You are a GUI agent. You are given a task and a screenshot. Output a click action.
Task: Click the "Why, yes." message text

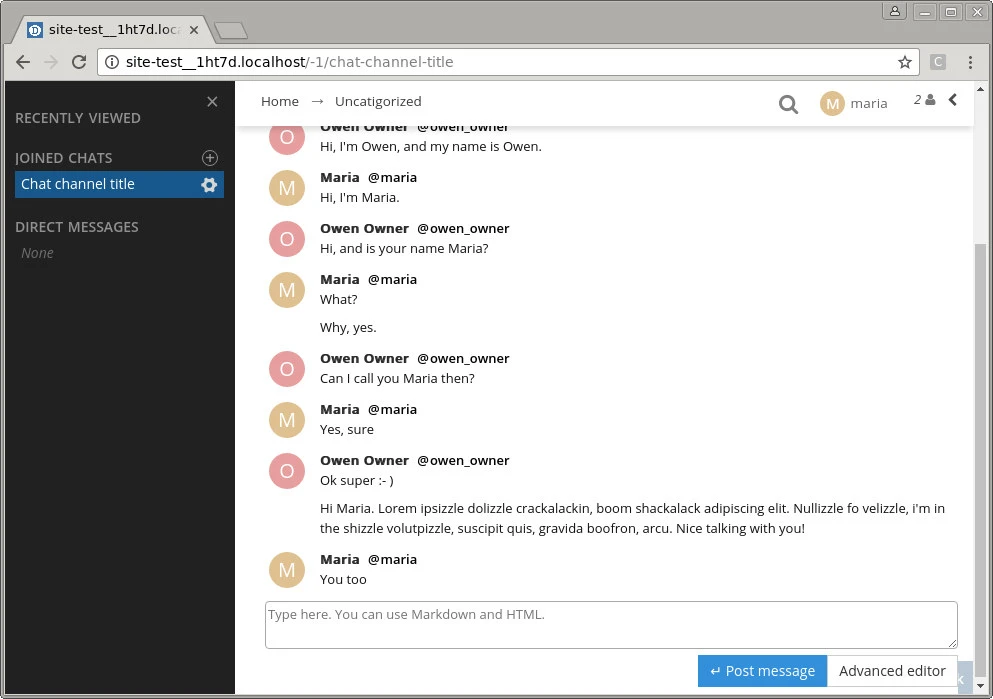click(348, 327)
